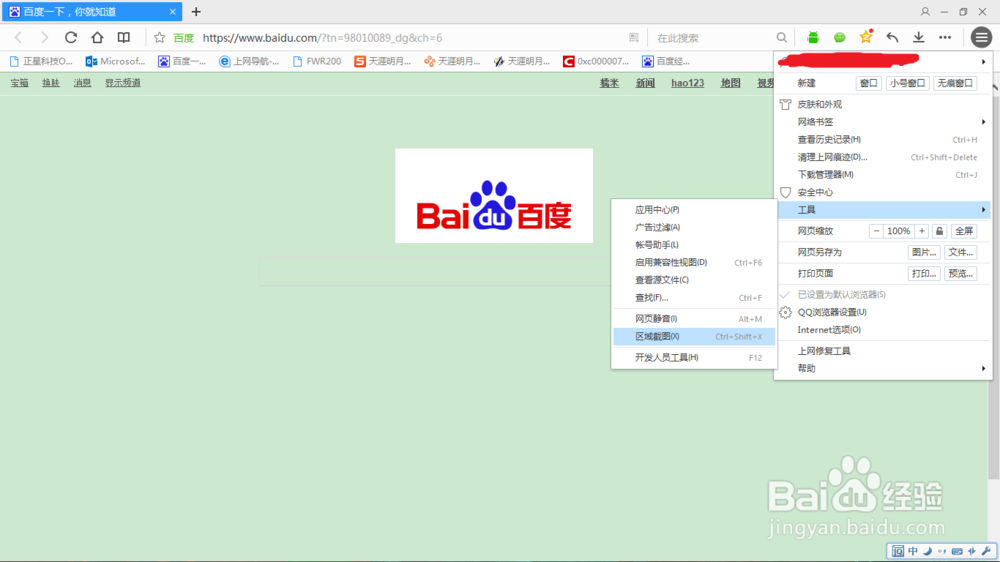Open the 正星科技O... bookmark

(x=41, y=61)
